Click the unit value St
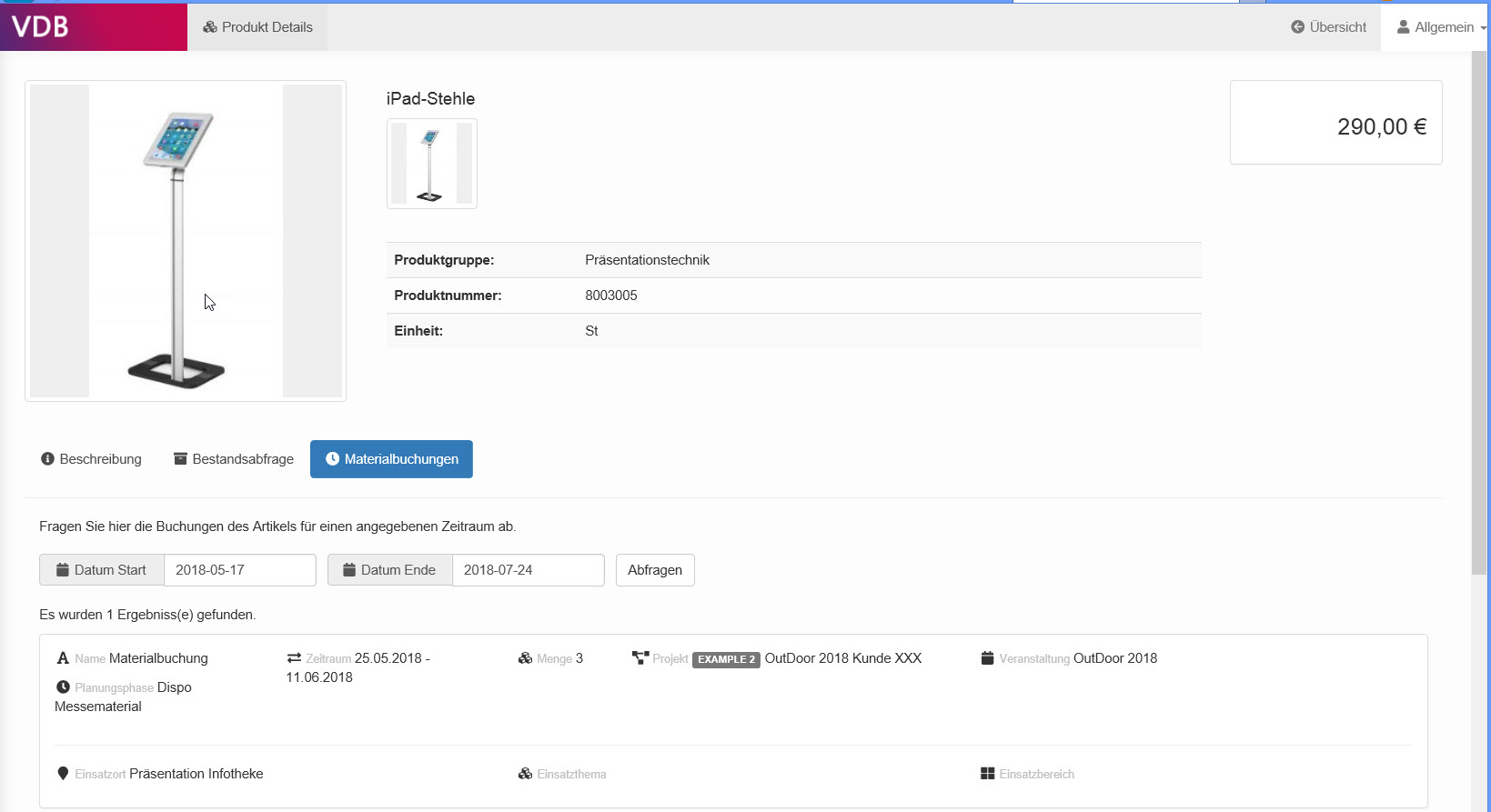This screenshot has height=812, width=1491. (x=591, y=331)
